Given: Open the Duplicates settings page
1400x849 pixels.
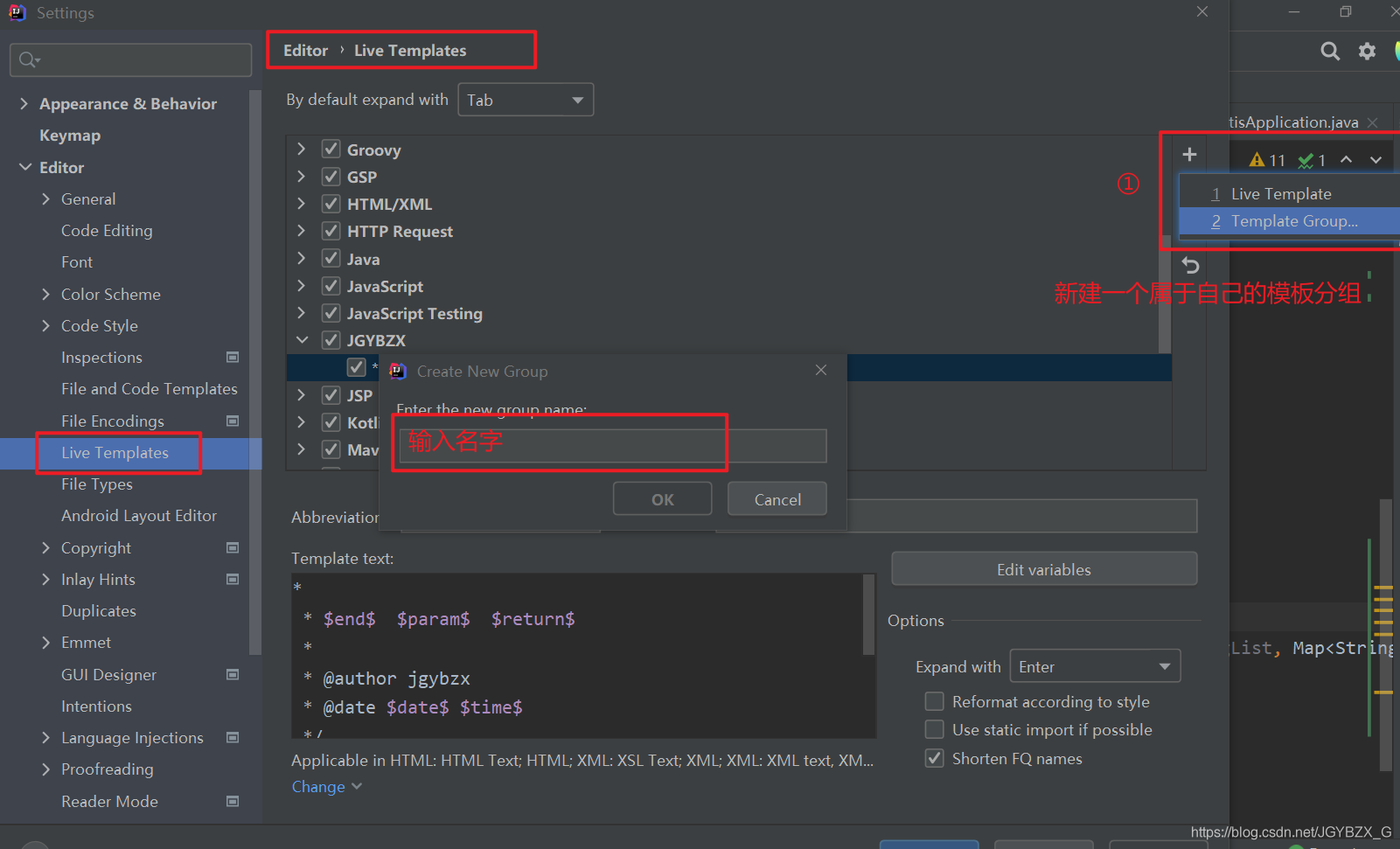Looking at the screenshot, I should (99, 610).
